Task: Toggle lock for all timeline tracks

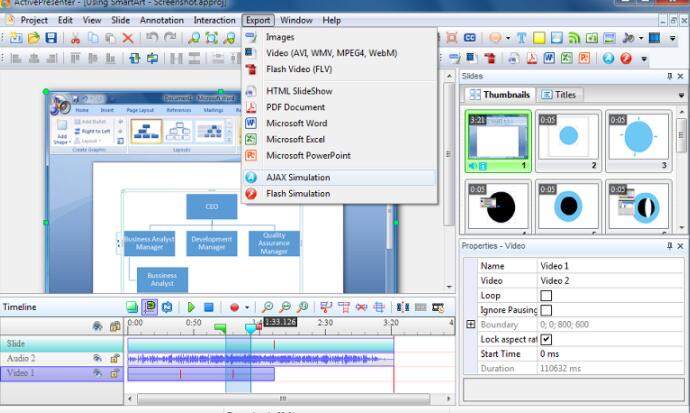Action: 115,326
